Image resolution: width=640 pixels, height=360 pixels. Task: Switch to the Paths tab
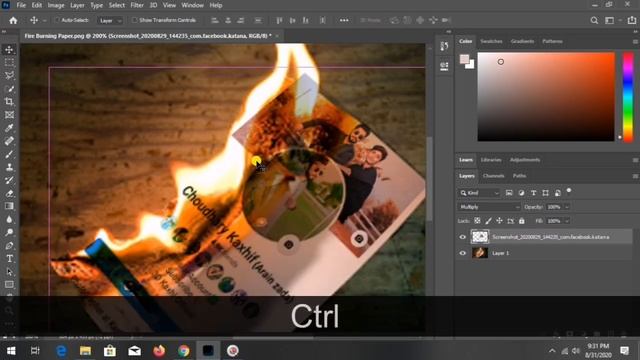[519, 176]
